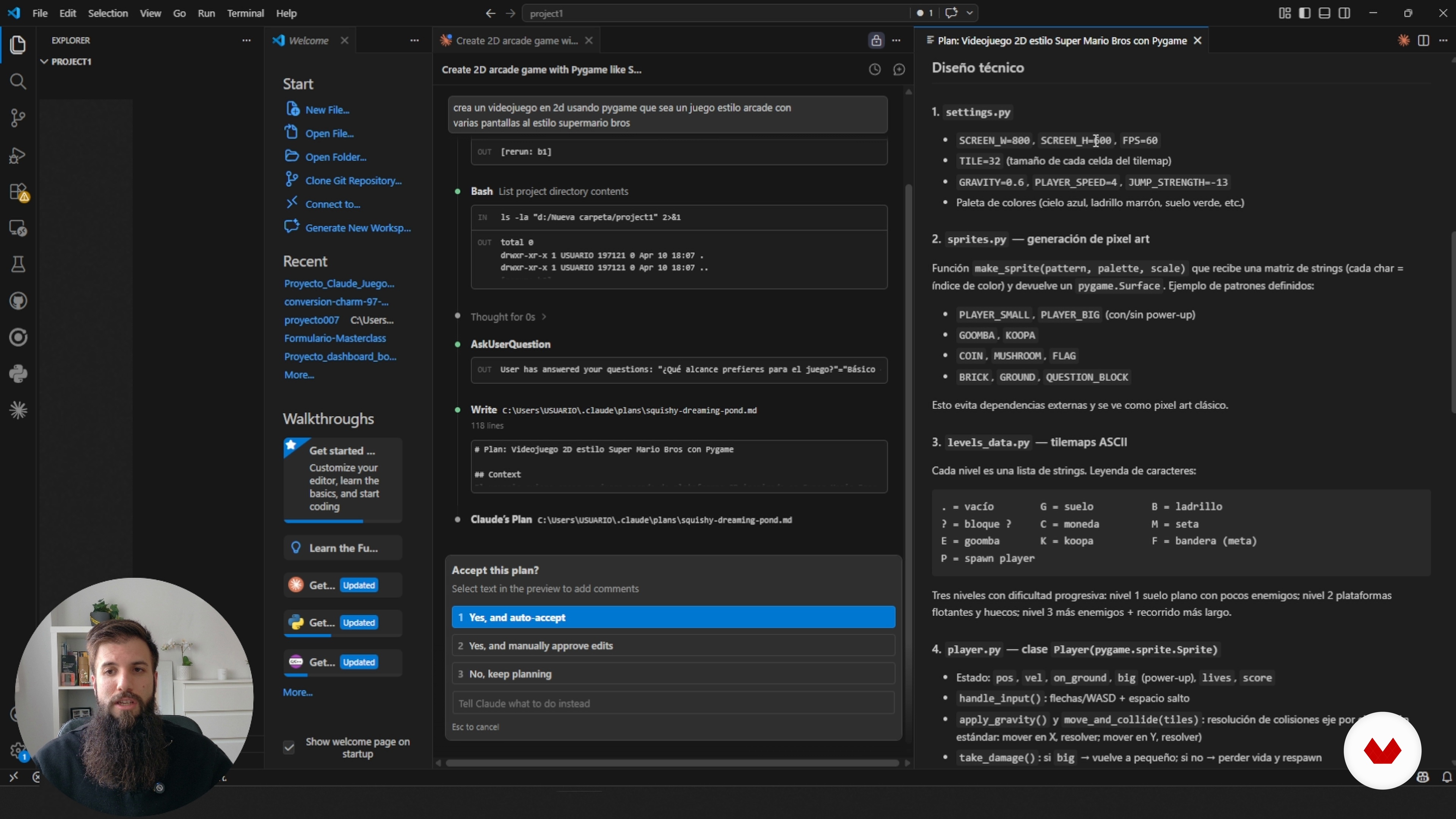The image size is (1456, 819).
Task: Toggle the bottom panel layout button
Action: (1324, 13)
